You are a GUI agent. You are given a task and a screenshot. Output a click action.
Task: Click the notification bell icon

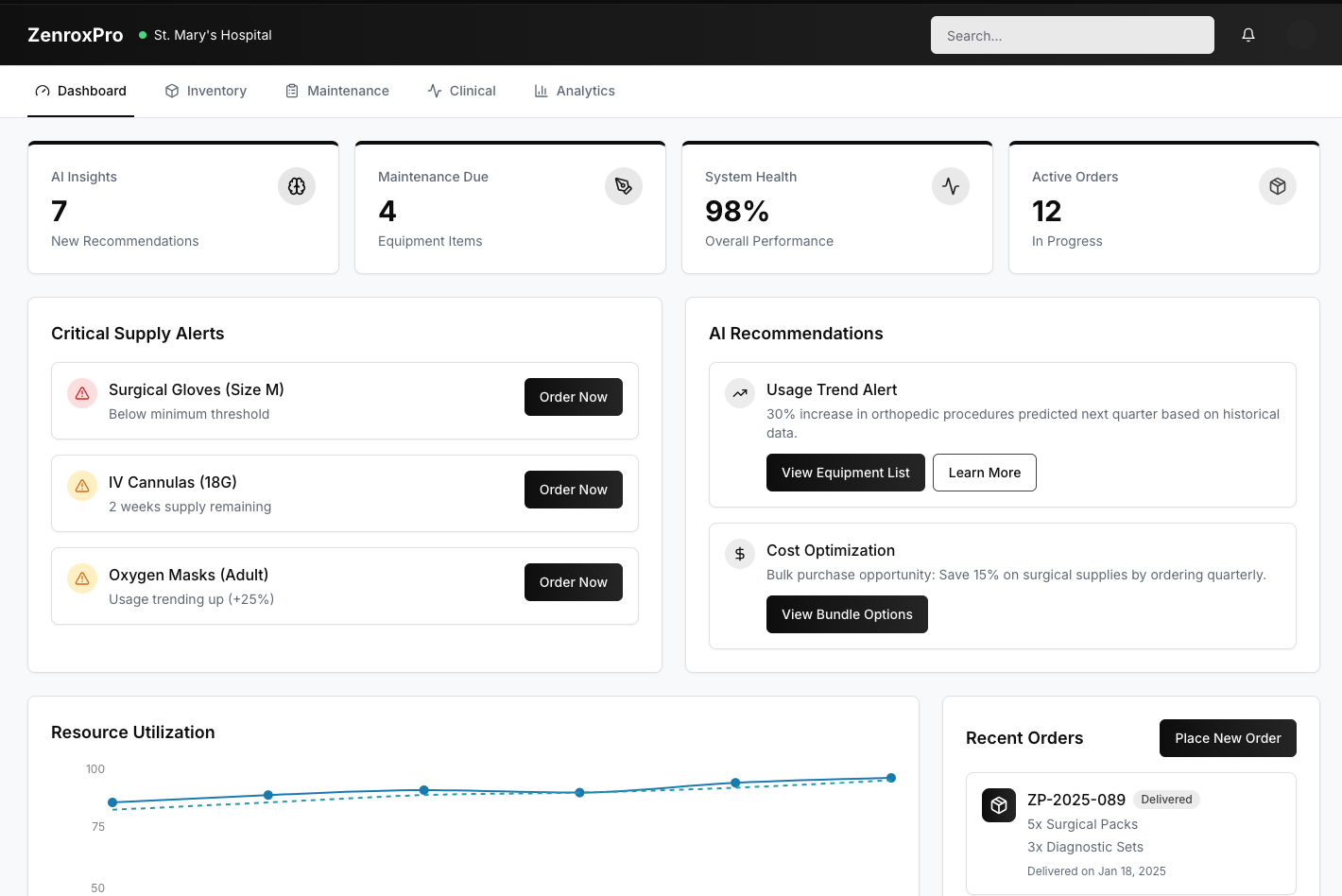coord(1248,35)
